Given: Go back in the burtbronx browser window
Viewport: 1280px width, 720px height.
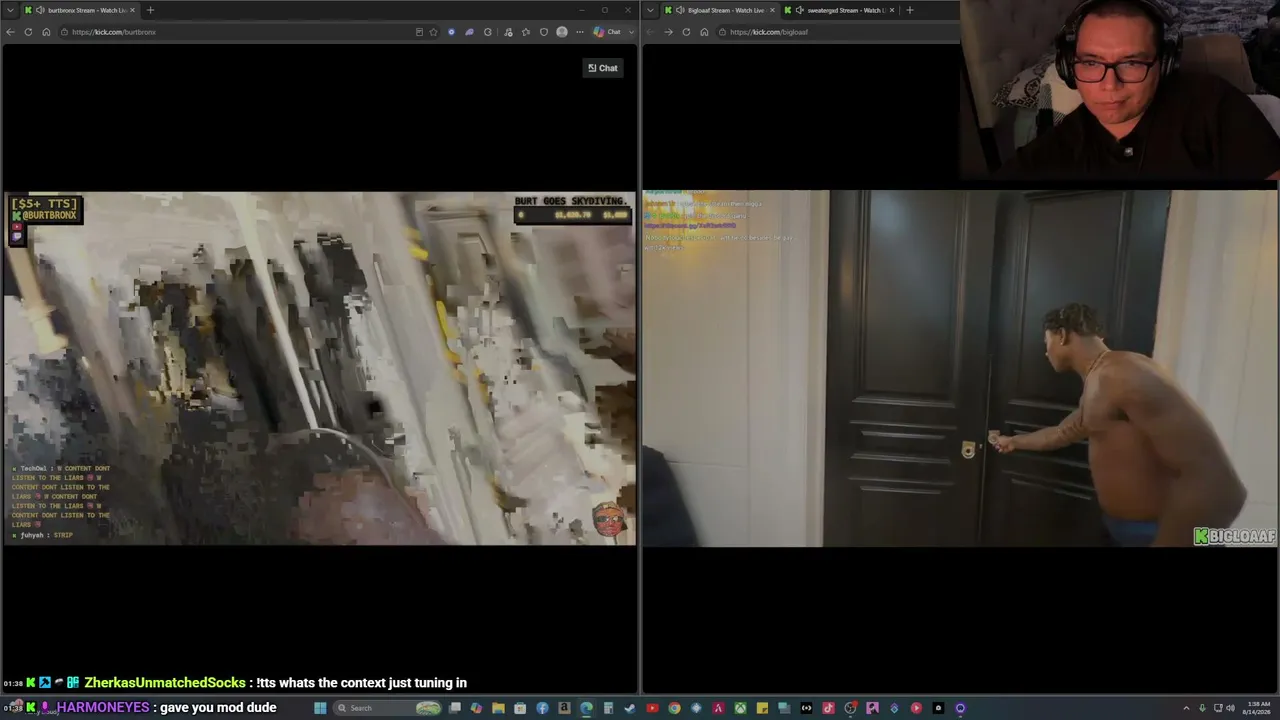Looking at the screenshot, I should tap(10, 32).
